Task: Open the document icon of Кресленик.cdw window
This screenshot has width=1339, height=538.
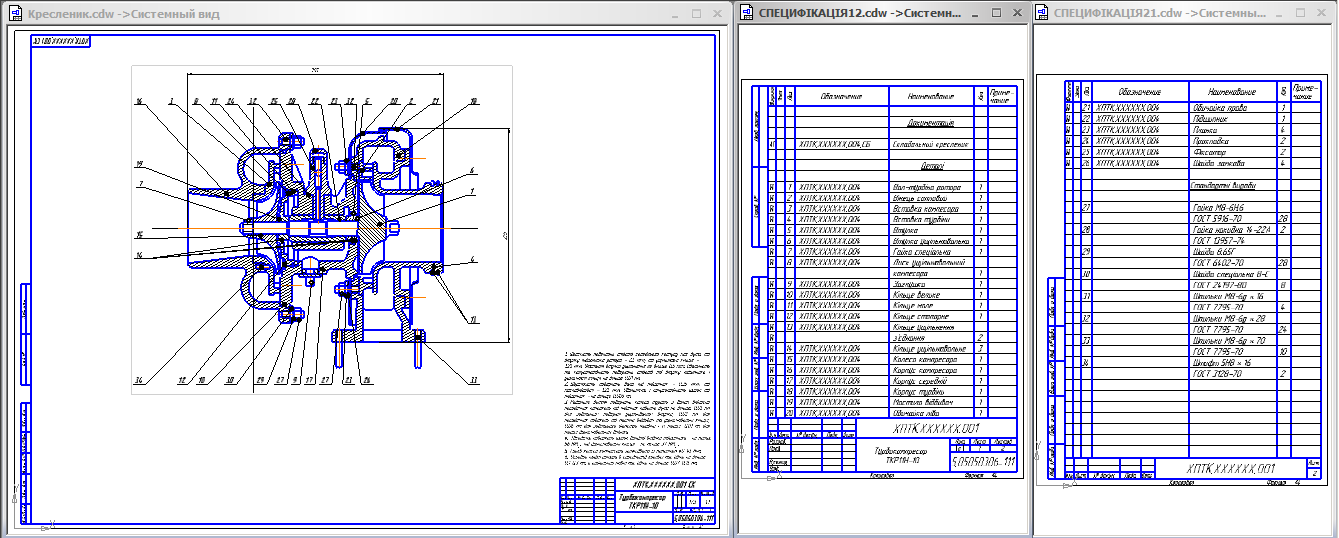Action: click(x=14, y=15)
